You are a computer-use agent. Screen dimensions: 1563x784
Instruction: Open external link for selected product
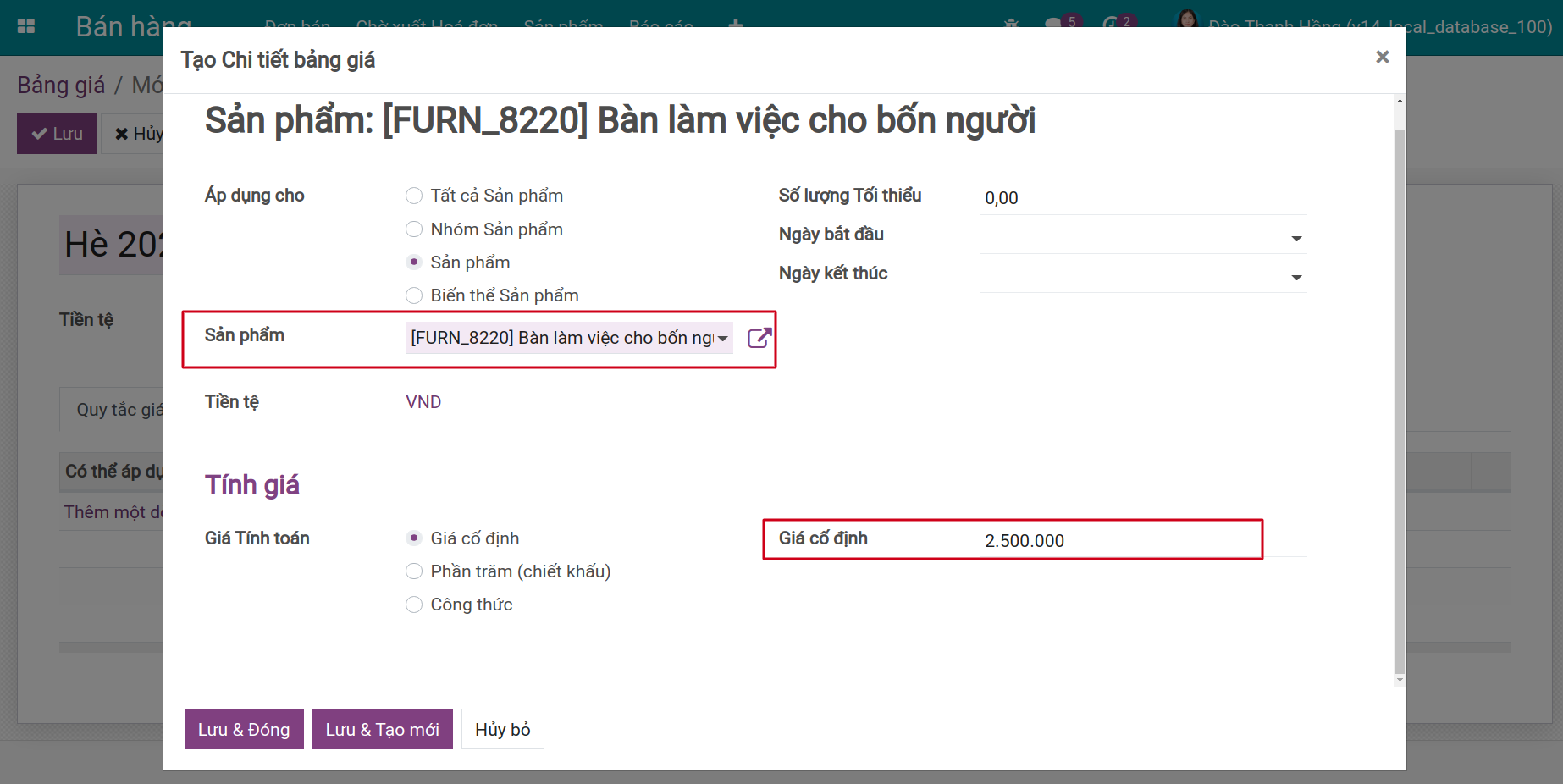tap(759, 338)
